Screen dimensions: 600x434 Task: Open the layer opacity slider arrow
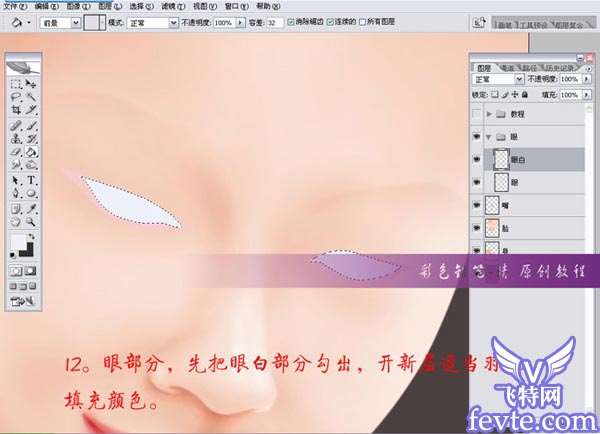pos(587,79)
